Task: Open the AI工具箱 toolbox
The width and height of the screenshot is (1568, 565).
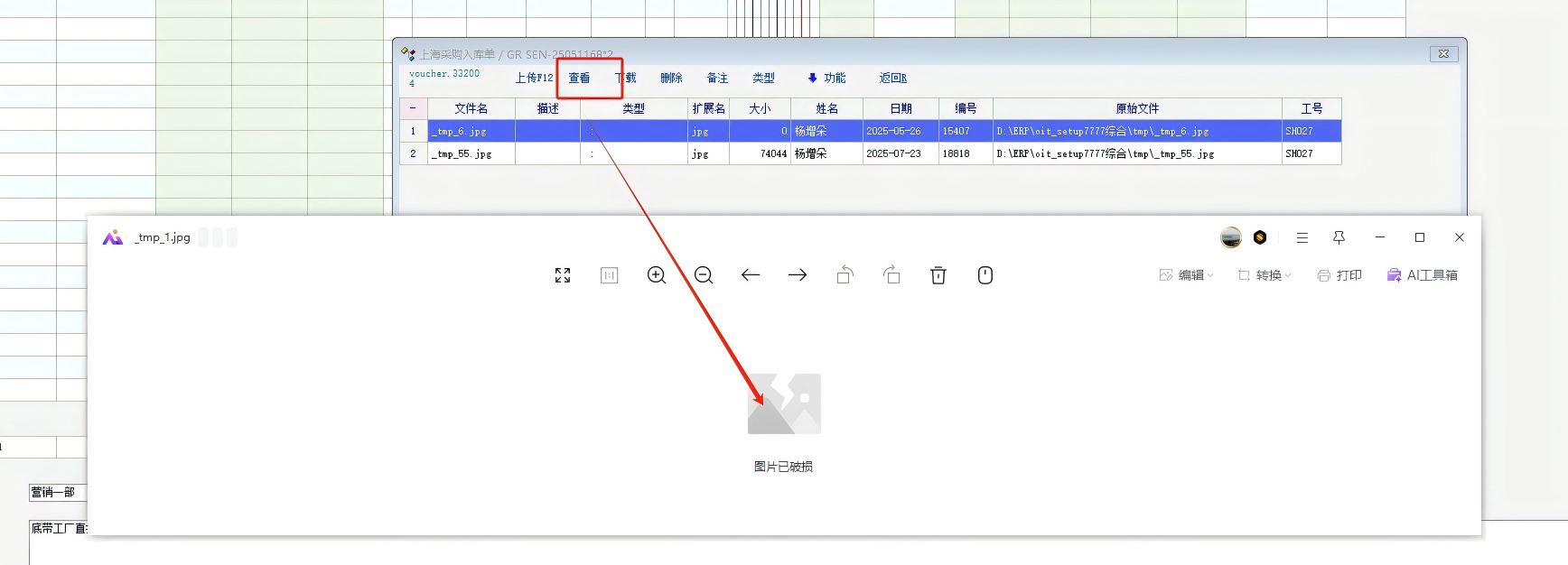Action: [1423, 275]
